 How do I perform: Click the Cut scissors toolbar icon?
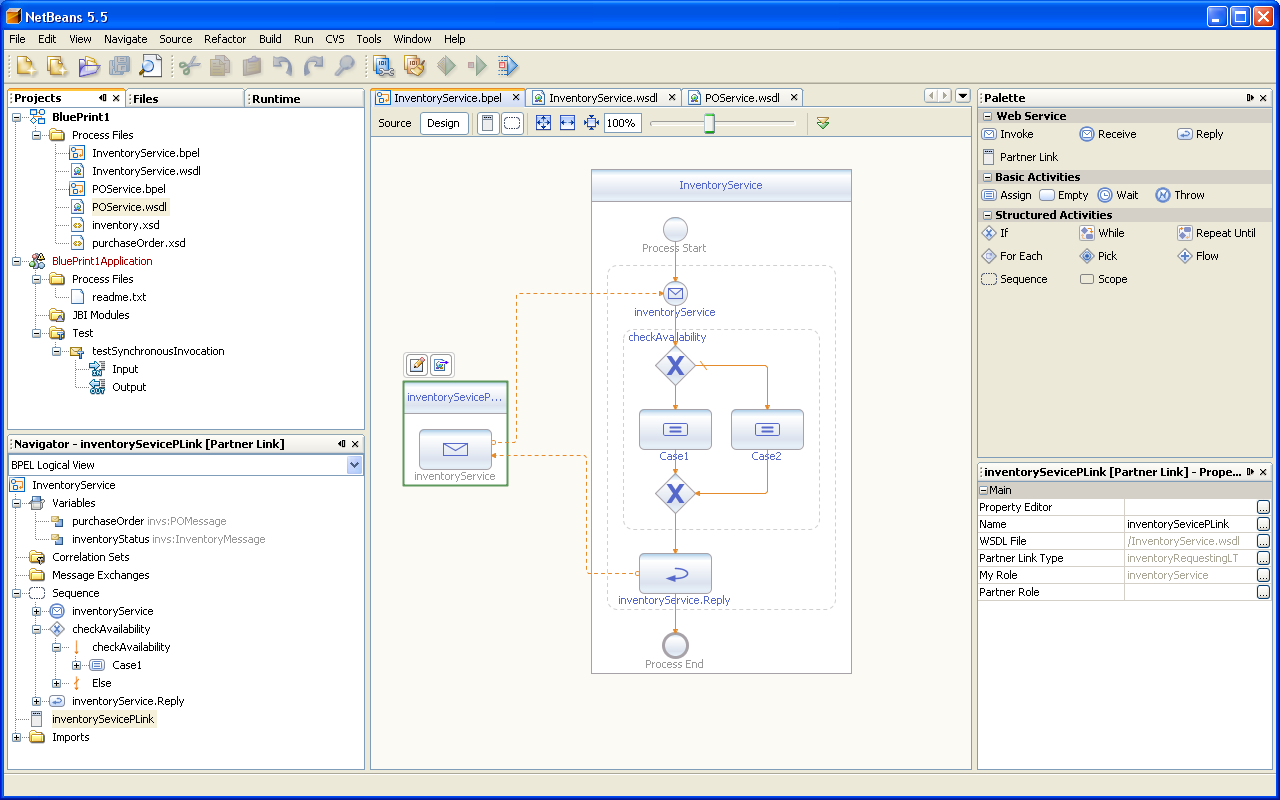(189, 66)
